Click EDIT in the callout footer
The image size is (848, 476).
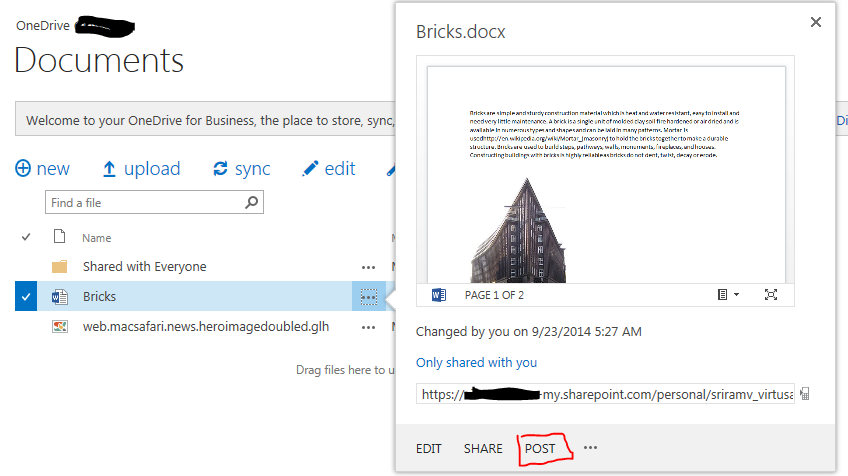[x=429, y=448]
